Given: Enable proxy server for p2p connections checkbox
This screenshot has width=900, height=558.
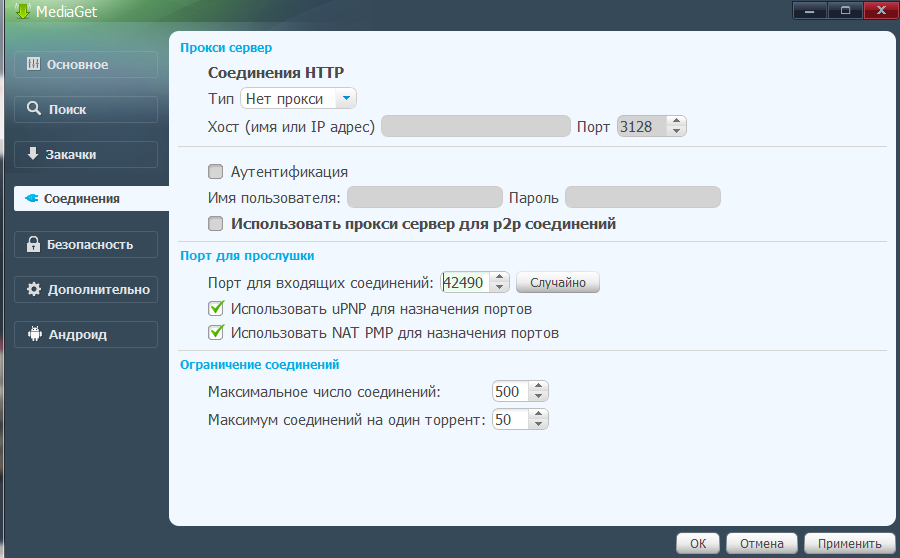Looking at the screenshot, I should [216, 224].
